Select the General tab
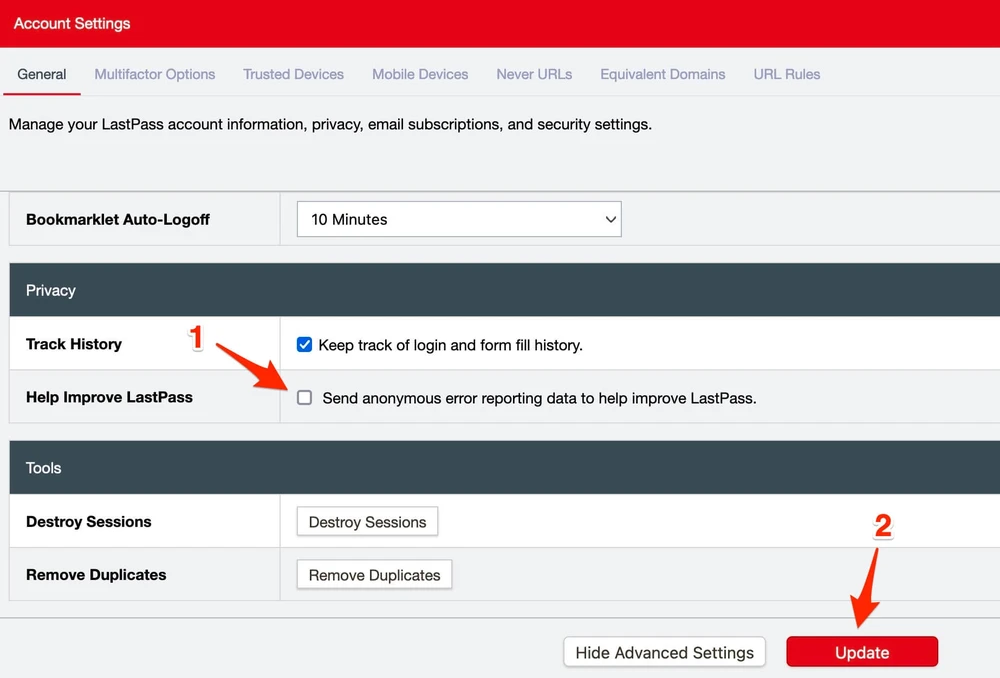The image size is (1000, 678). [x=42, y=74]
